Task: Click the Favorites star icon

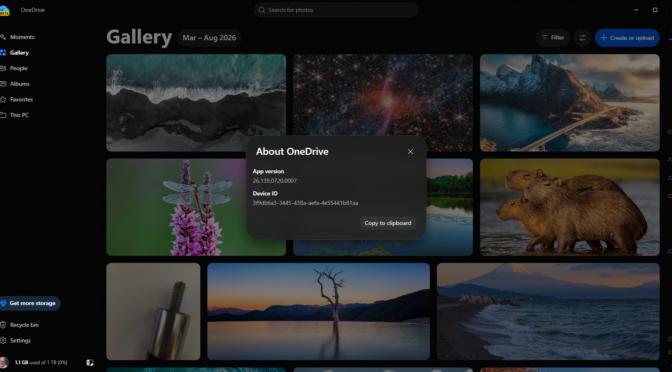Action: point(3,99)
